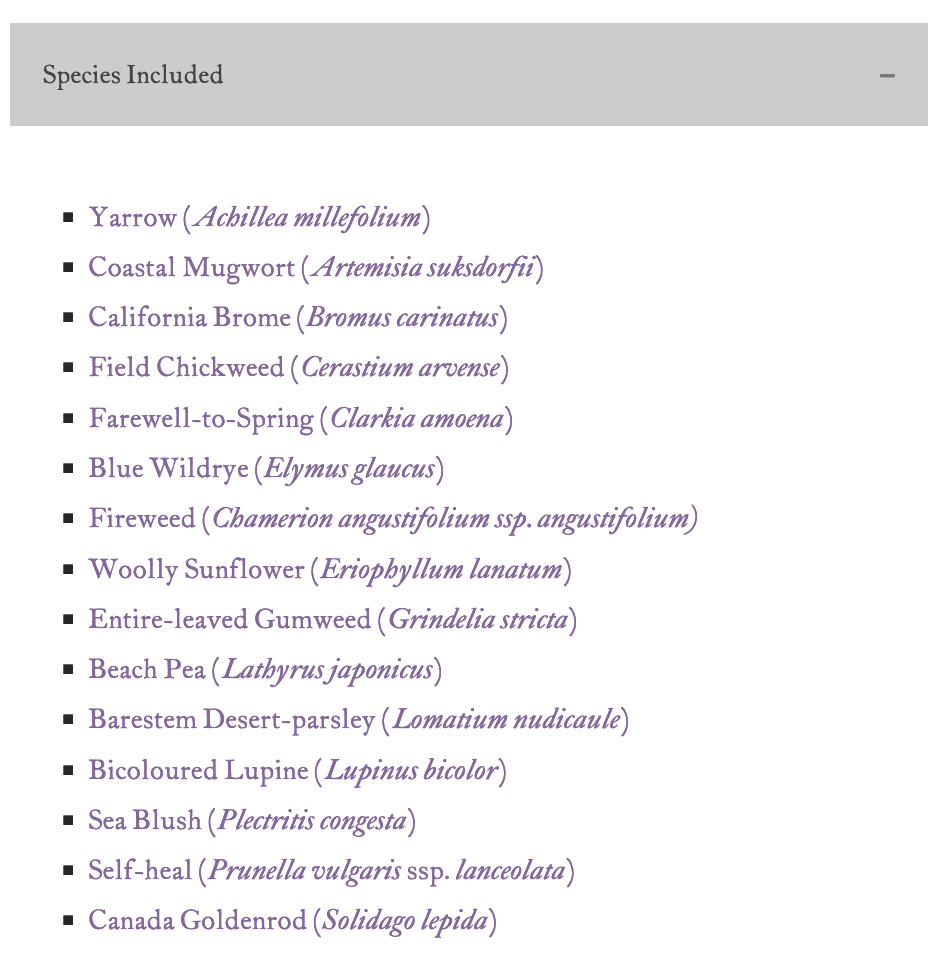Follow the Bicoloured Lupine link
938x960 pixels.
click(198, 771)
